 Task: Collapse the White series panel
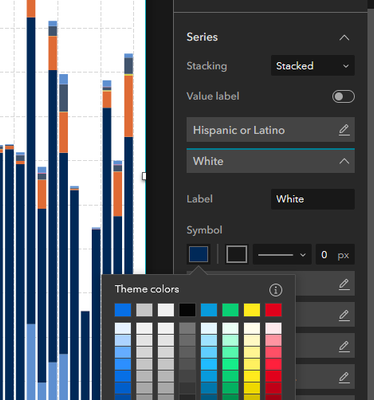point(344,162)
